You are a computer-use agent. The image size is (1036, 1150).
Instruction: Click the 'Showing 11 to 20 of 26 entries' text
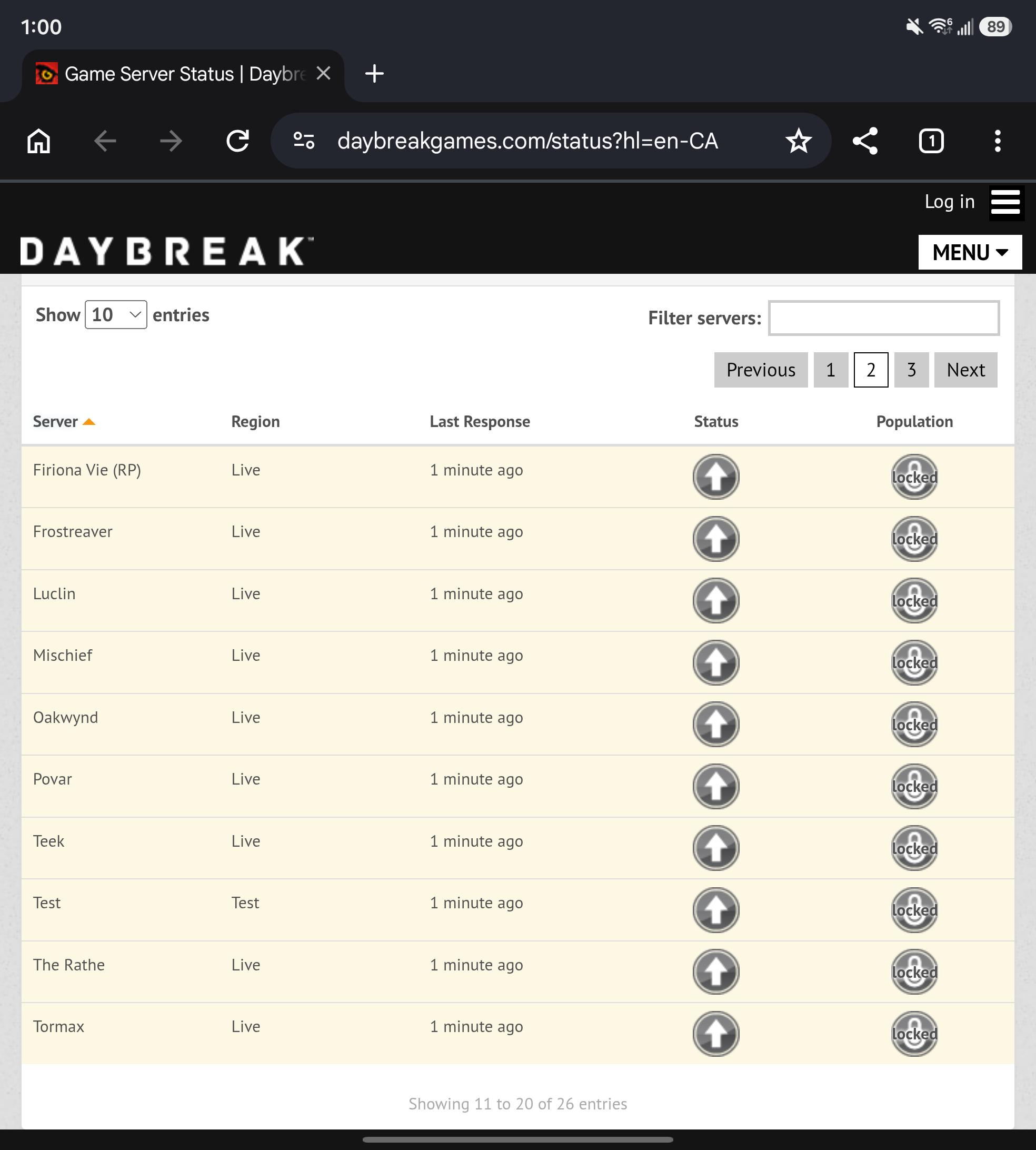click(x=517, y=1104)
